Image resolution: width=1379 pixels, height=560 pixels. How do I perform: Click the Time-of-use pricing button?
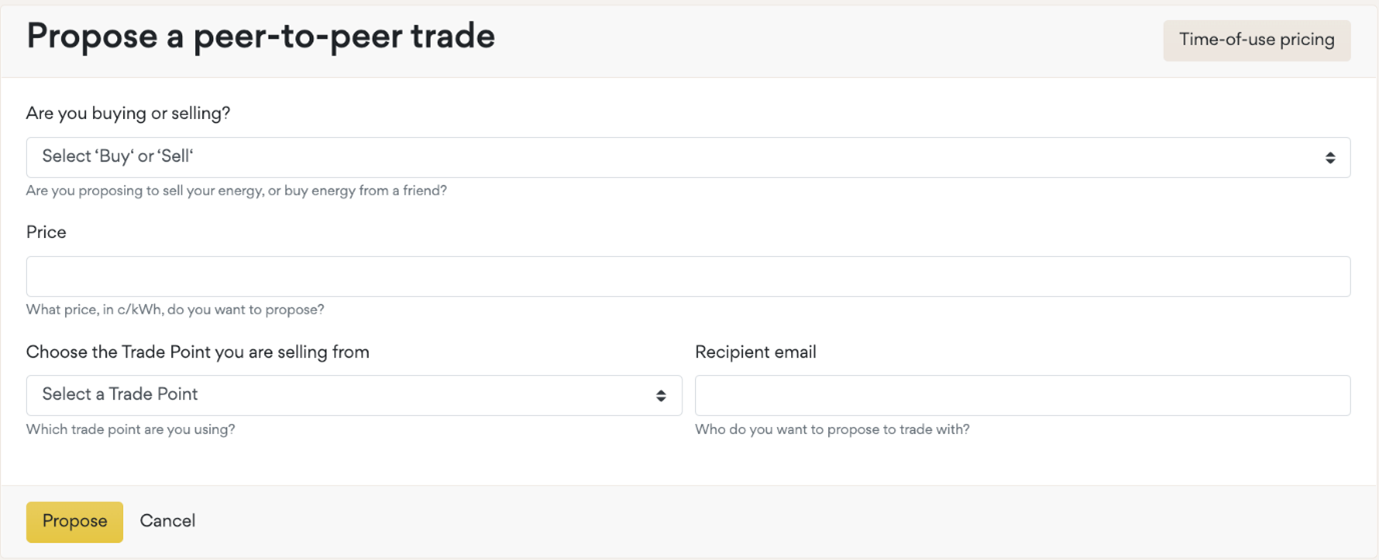(1256, 41)
